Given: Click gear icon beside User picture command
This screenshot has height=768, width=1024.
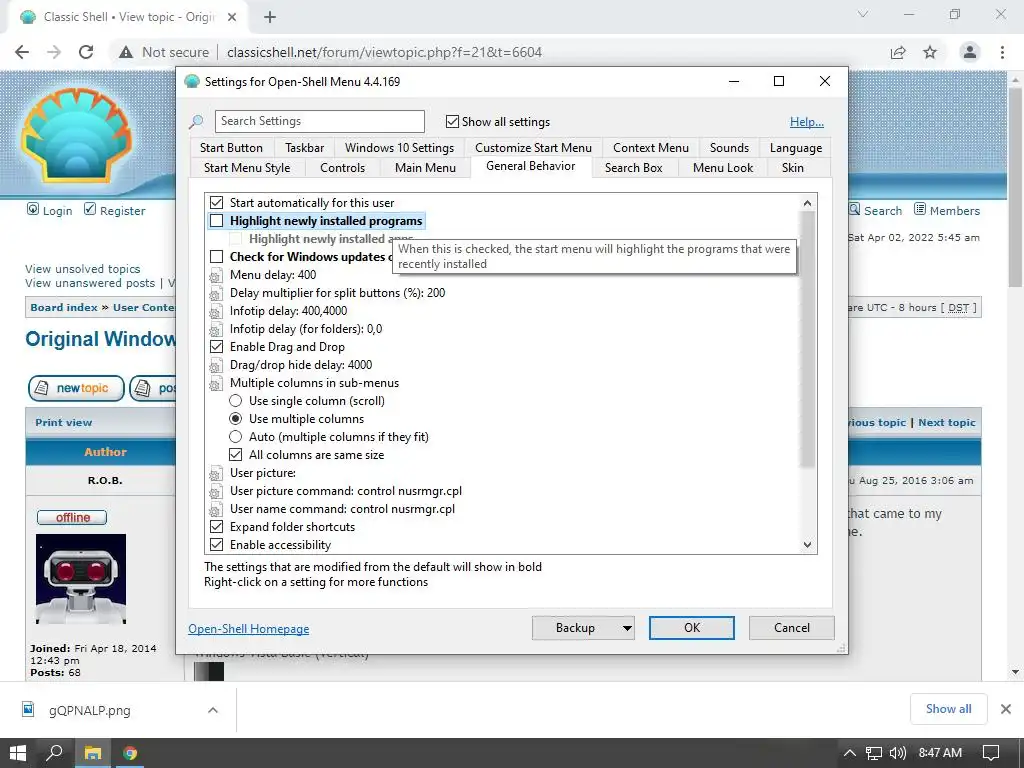Looking at the screenshot, I should (x=216, y=491).
